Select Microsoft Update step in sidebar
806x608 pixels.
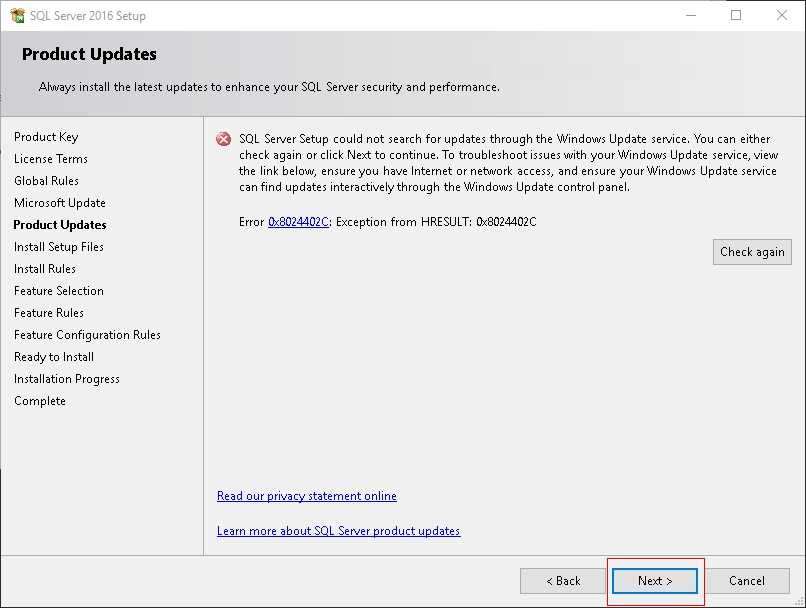pos(60,203)
